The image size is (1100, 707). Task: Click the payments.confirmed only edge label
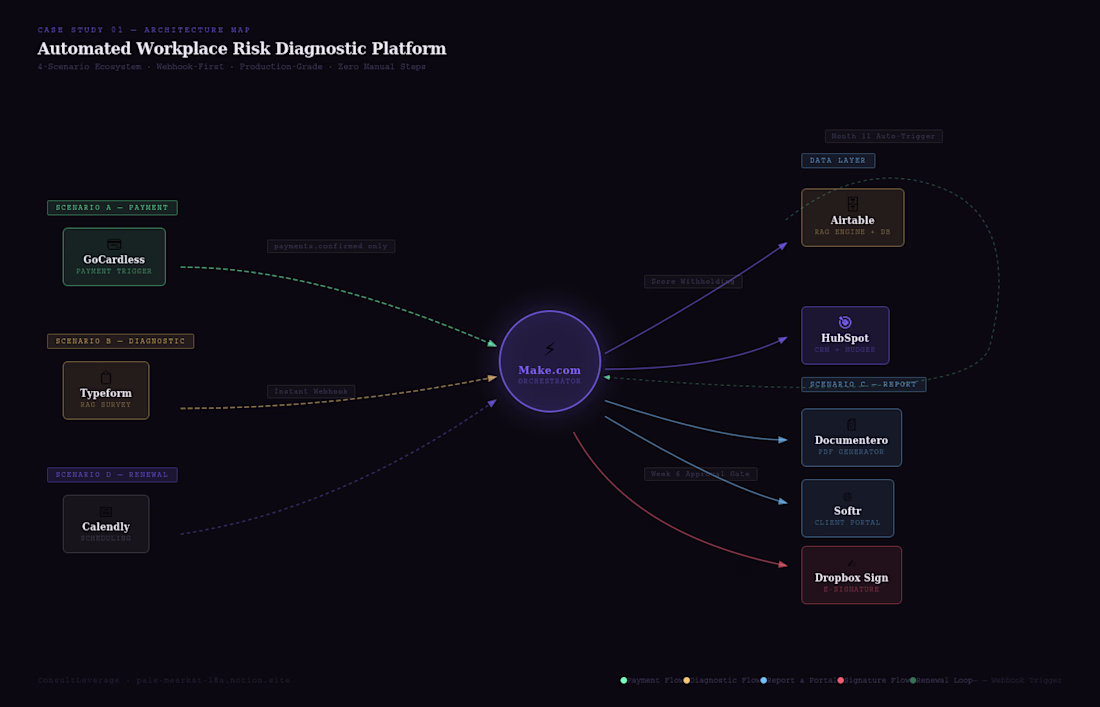(x=330, y=246)
